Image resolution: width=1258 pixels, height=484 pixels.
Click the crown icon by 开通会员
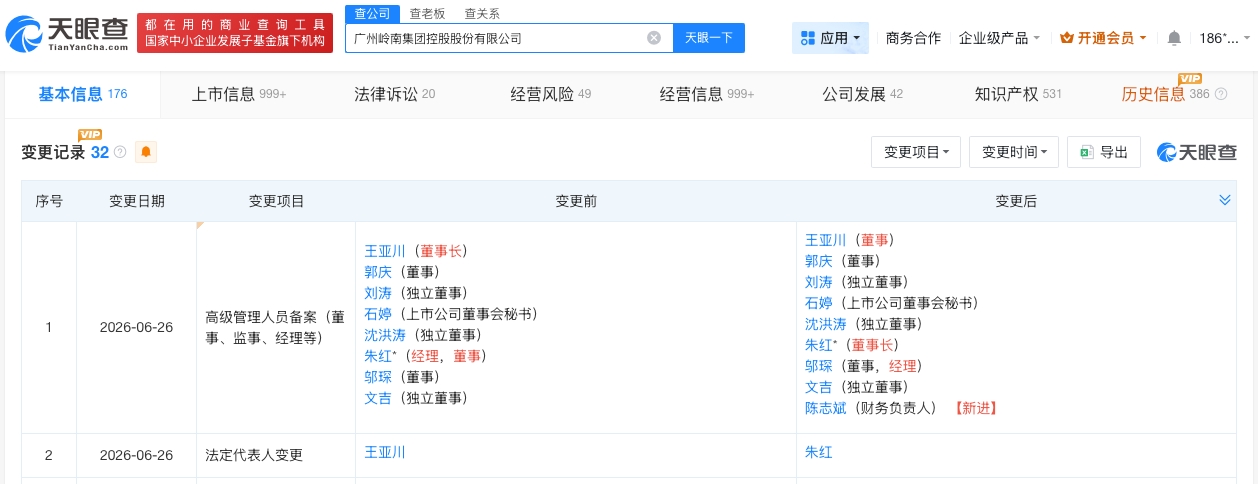[1066, 38]
